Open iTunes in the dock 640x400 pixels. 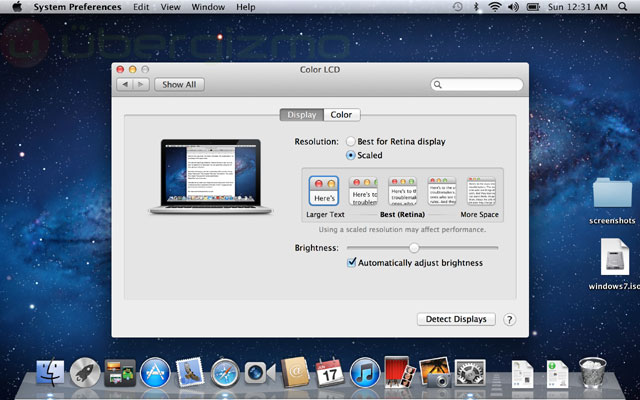[x=365, y=373]
